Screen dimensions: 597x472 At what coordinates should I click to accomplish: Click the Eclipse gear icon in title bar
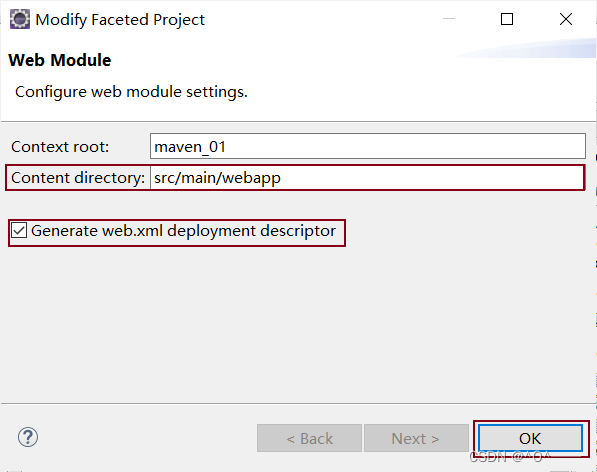point(20,19)
